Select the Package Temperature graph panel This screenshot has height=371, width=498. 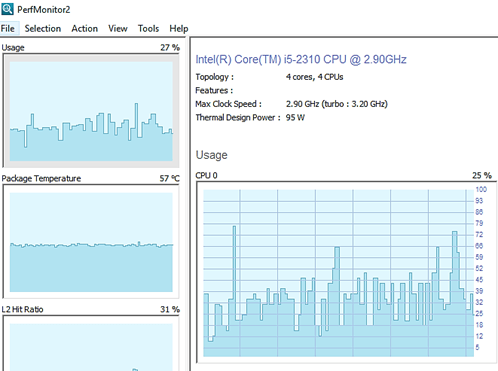point(91,242)
